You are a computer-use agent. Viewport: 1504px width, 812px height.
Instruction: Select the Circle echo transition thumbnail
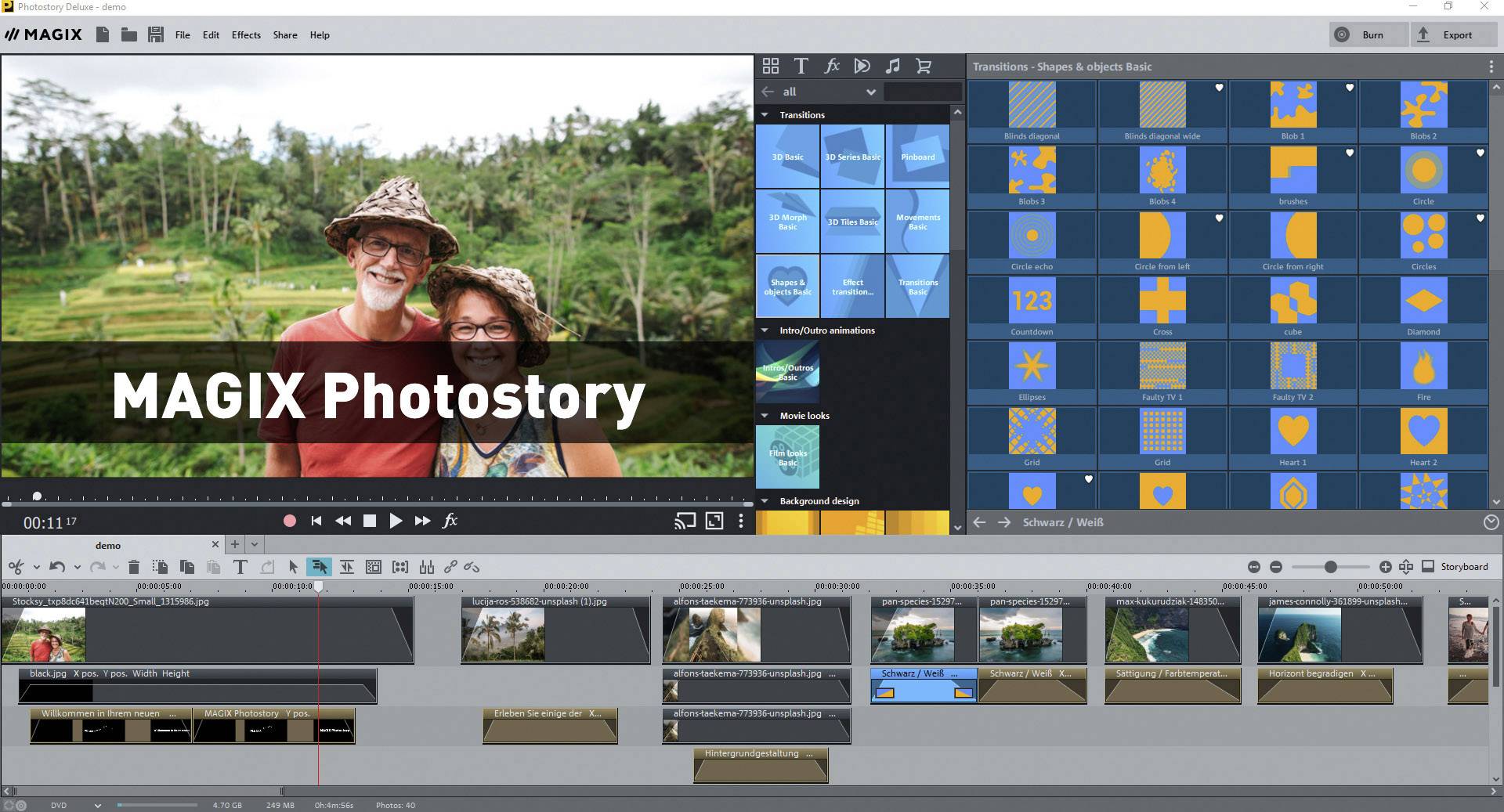point(1031,235)
